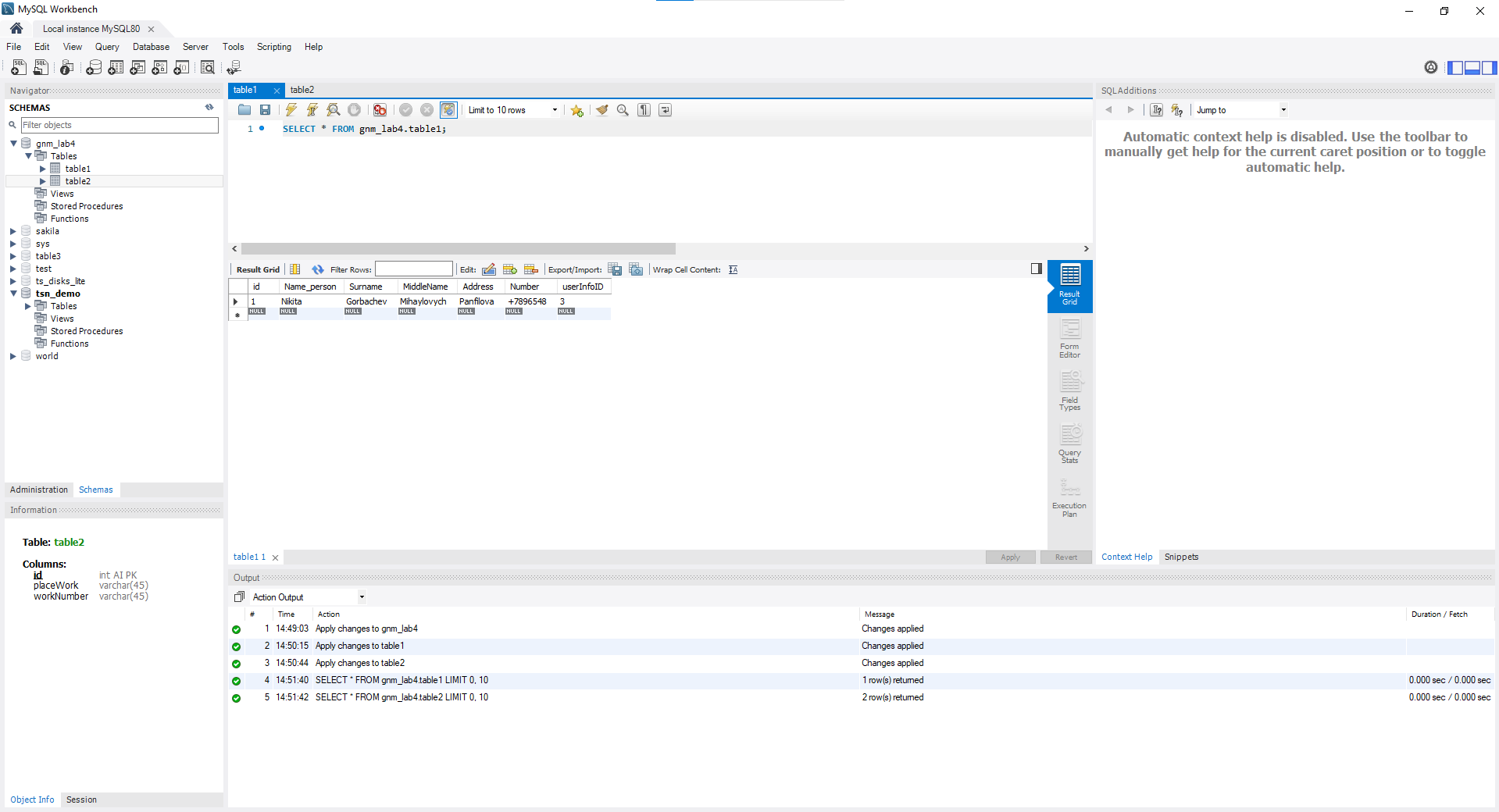This screenshot has width=1499, height=812.
Task: Collapse the gnm_lab4 schema
Action: 13,144
